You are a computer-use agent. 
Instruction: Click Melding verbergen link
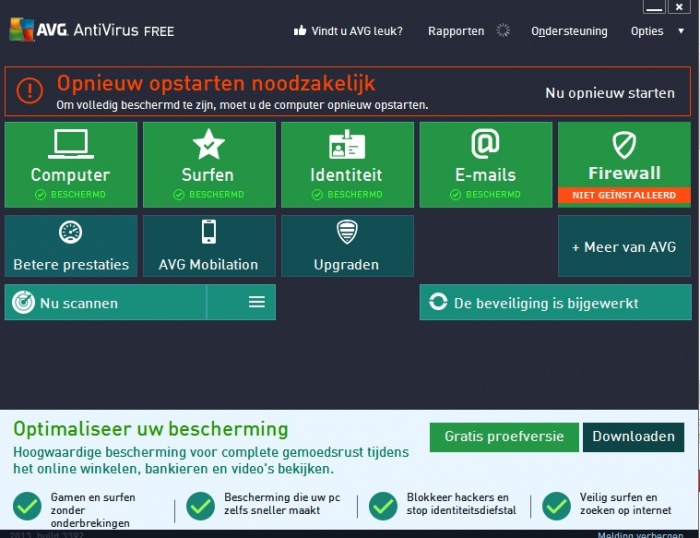(x=640, y=534)
